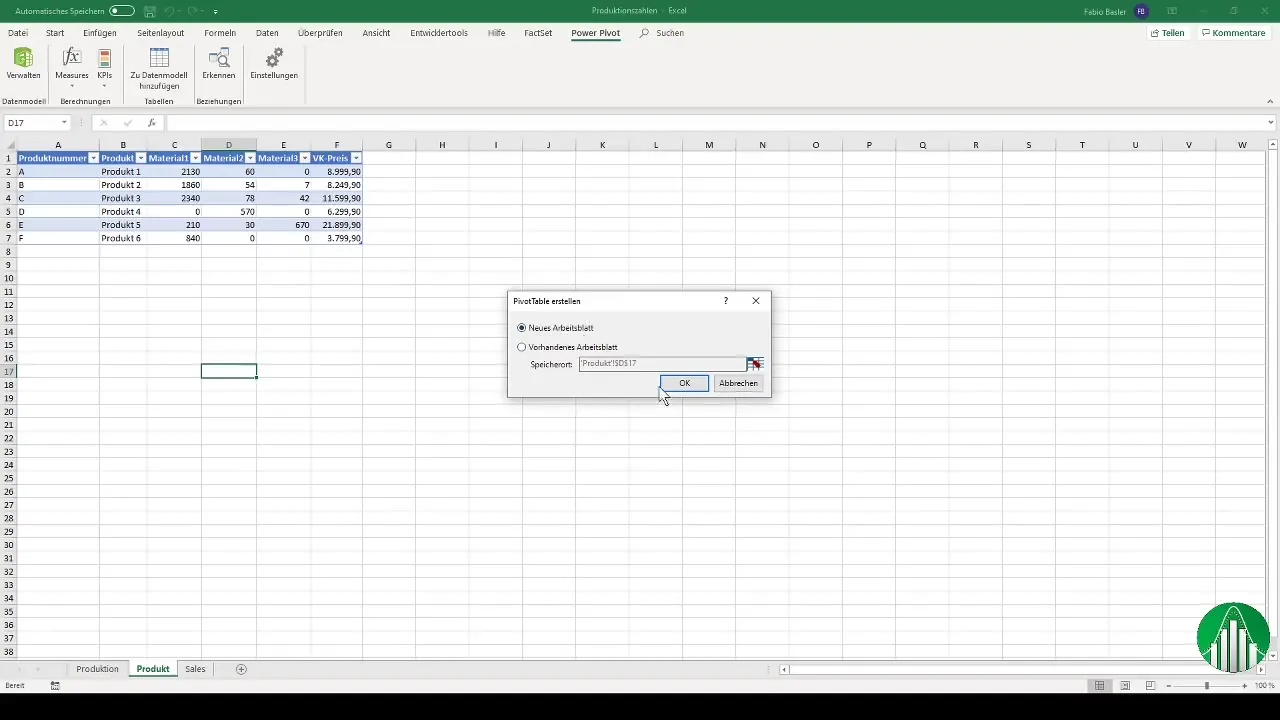This screenshot has height=720, width=1280.
Task: Click the save icon in title bar
Action: (150, 10)
